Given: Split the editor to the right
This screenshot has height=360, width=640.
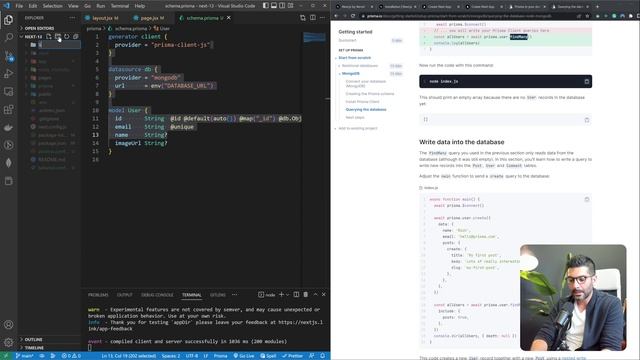Looking at the screenshot, I should (313, 18).
